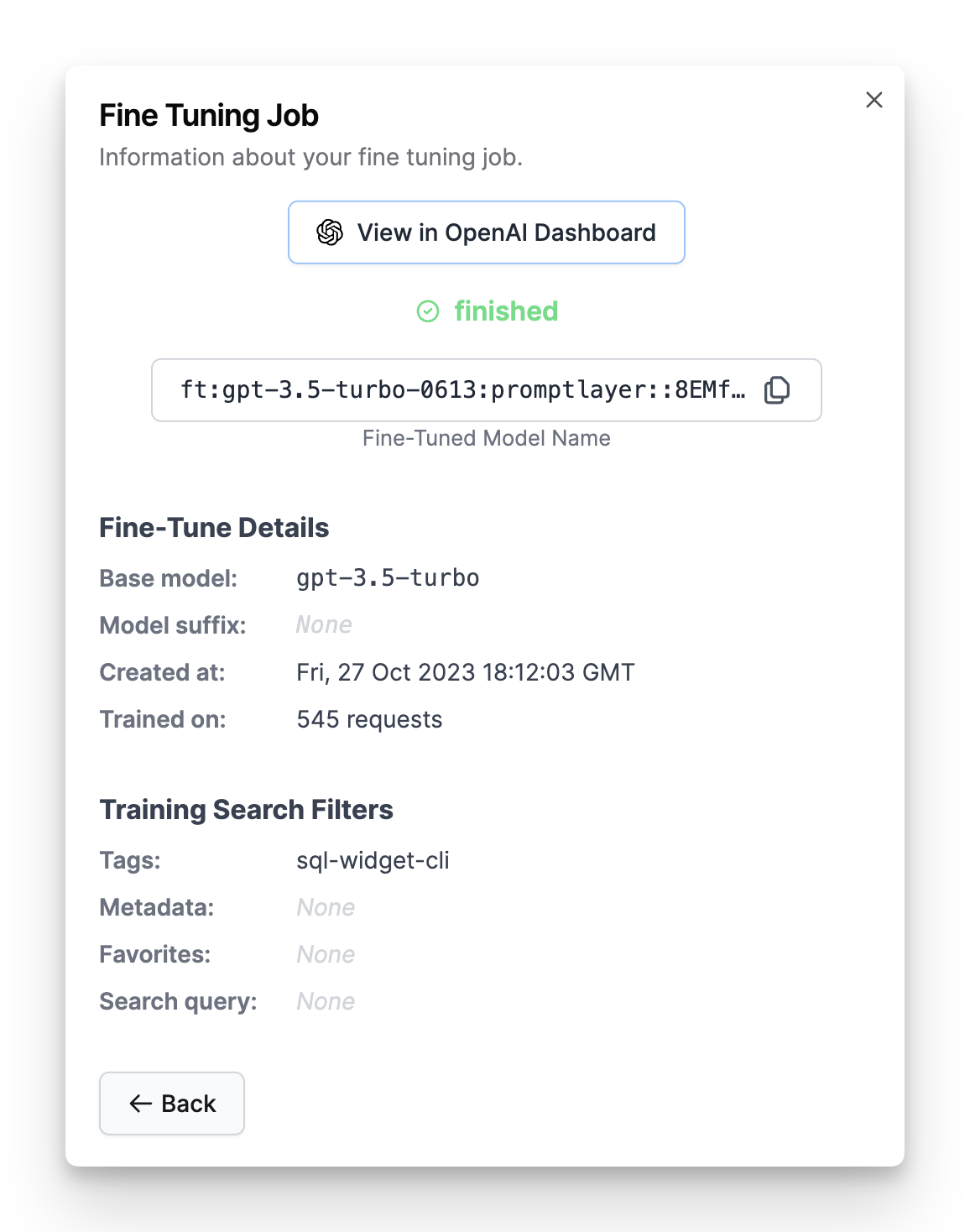Select the sql-widget-cli tag value

pos(373,860)
